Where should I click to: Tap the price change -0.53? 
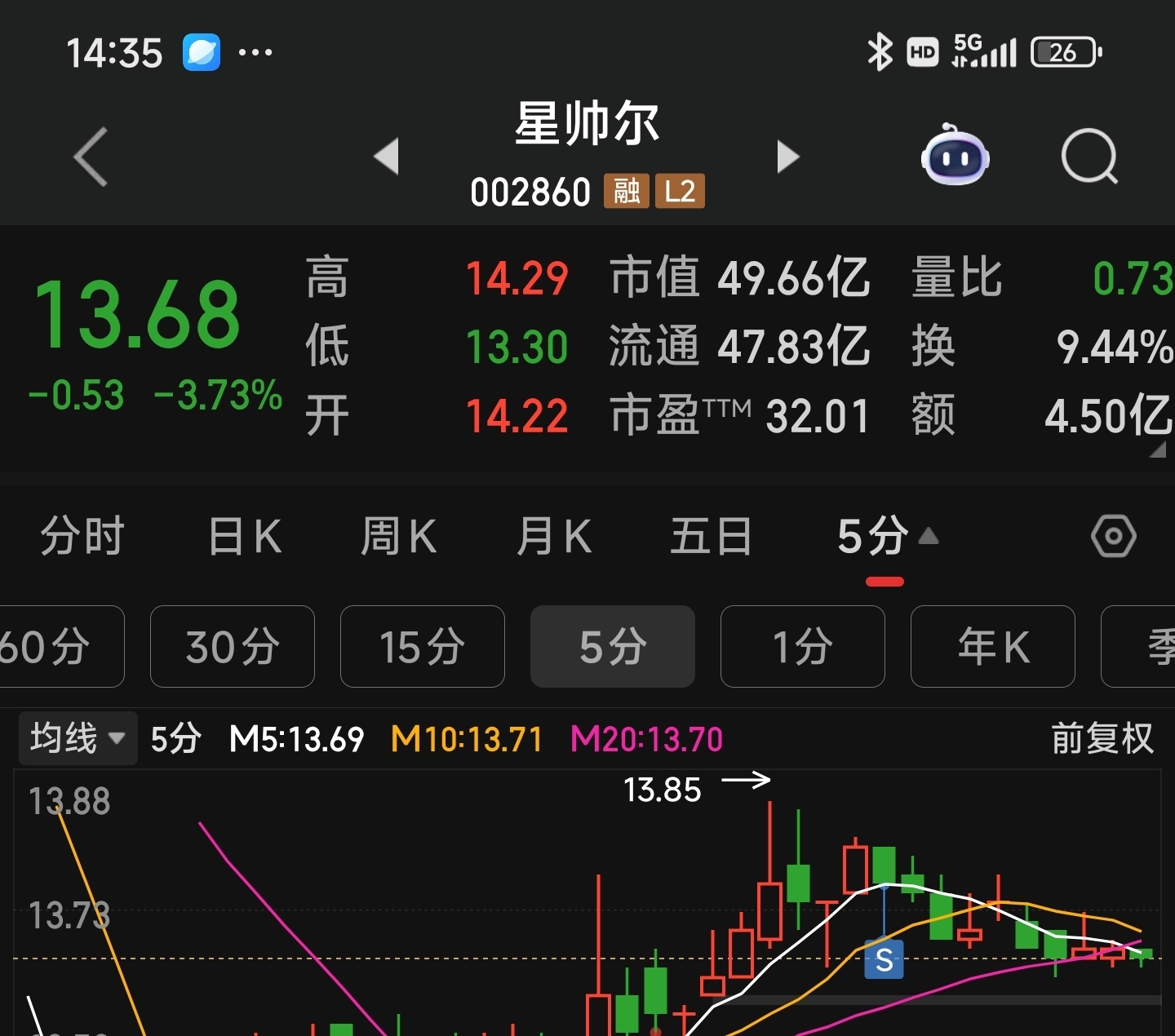[x=76, y=396]
